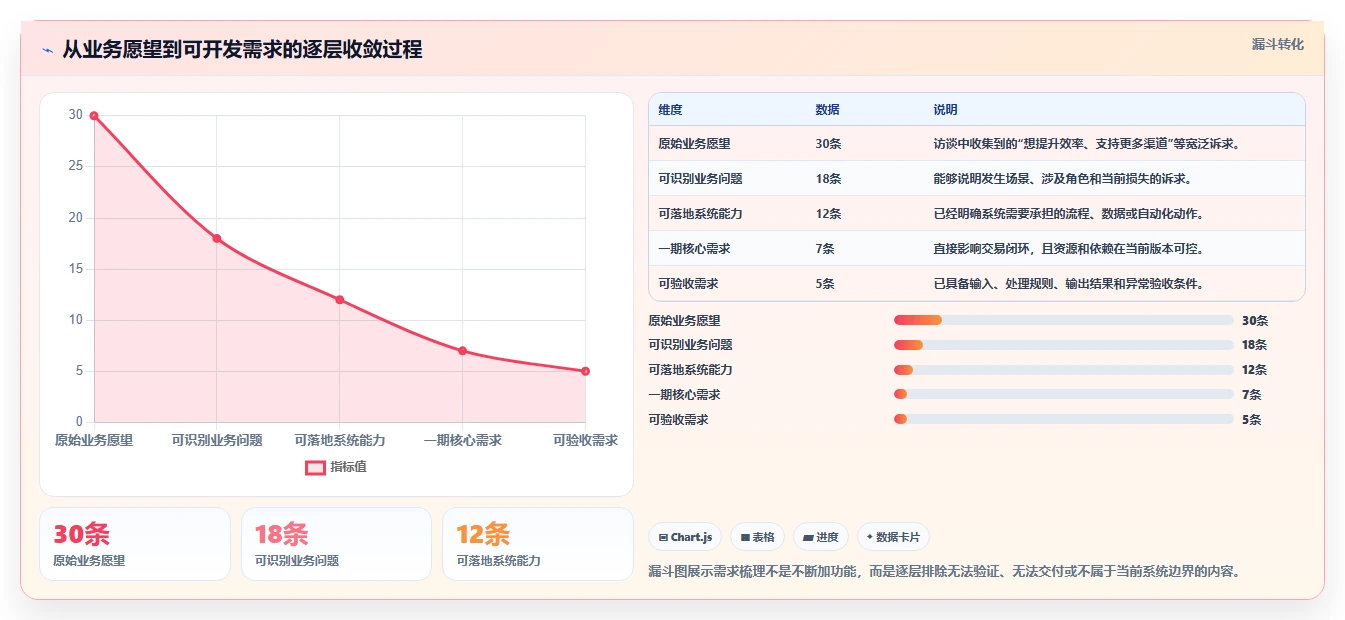Click the table cell 30条

pos(828,144)
